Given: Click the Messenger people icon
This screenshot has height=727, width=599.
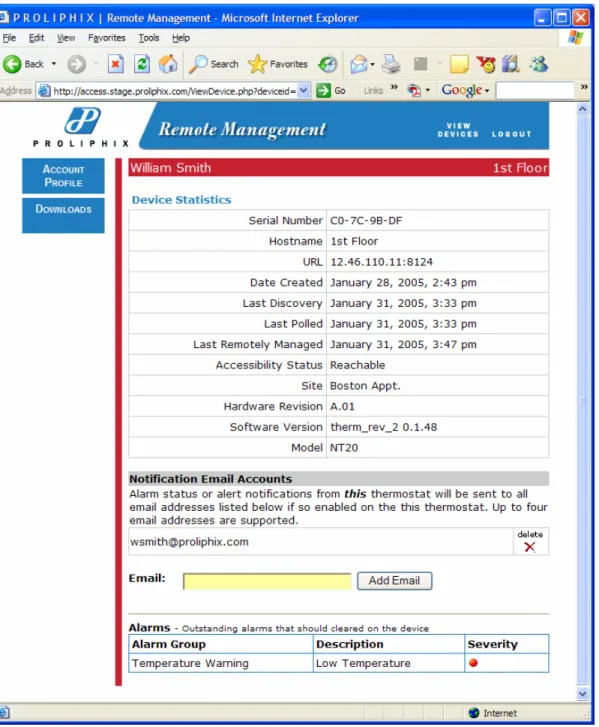Looking at the screenshot, I should pos(539,64).
